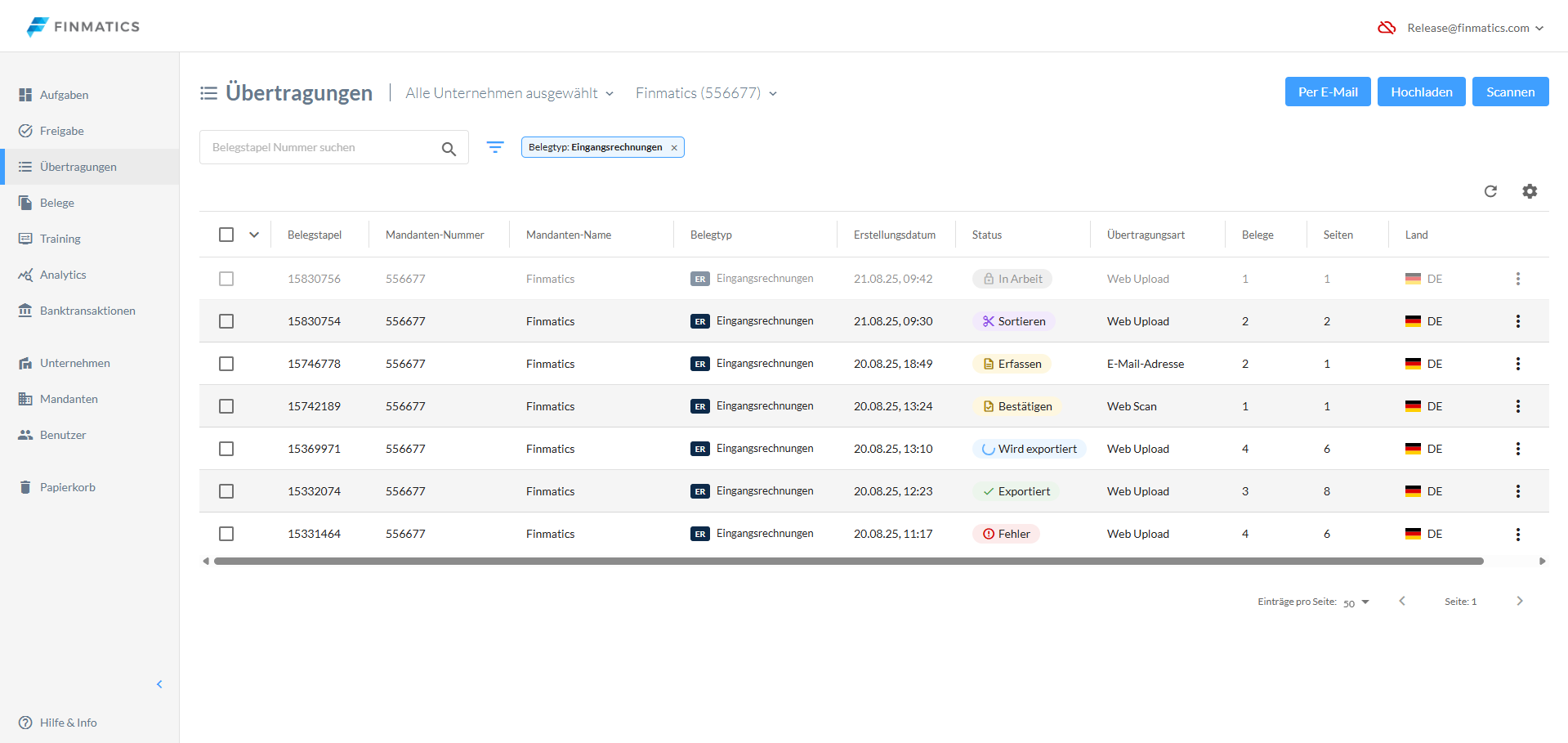1568x743 pixels.
Task: Sort by Status column header
Action: tap(987, 235)
